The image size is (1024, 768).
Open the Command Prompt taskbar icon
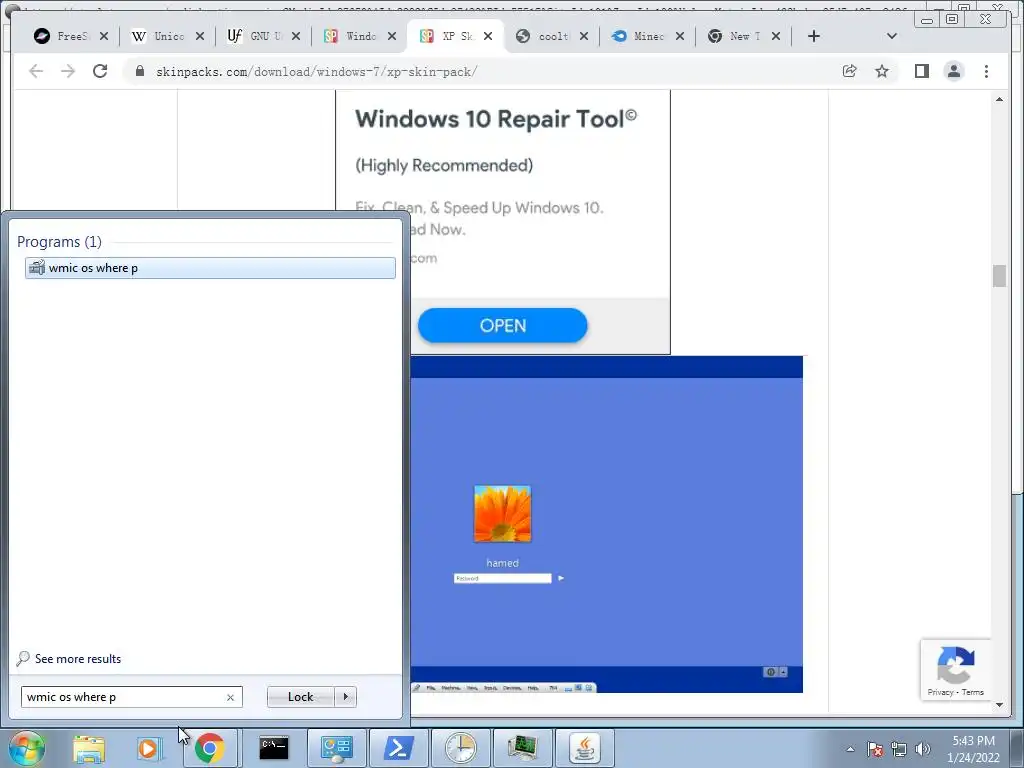point(274,748)
